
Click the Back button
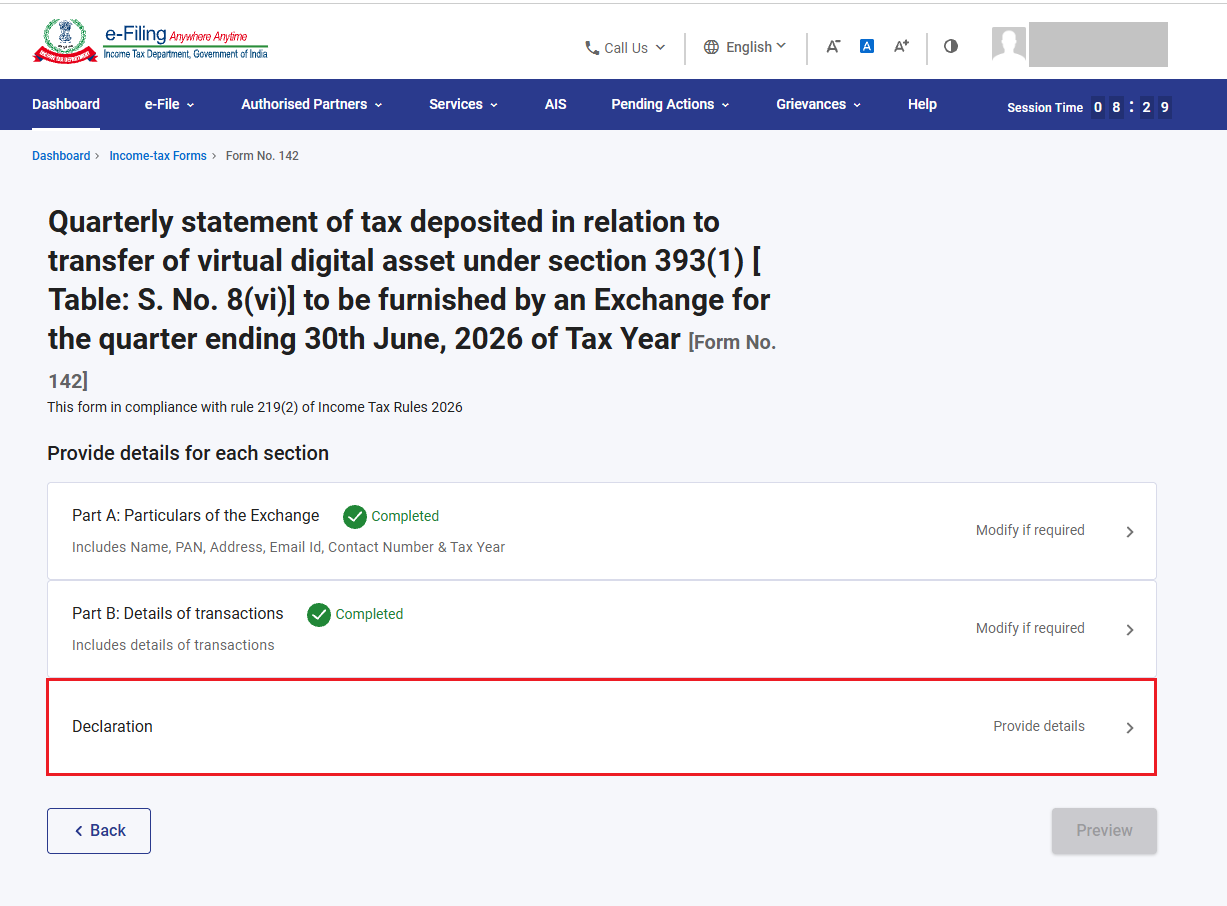pyautogui.click(x=99, y=831)
